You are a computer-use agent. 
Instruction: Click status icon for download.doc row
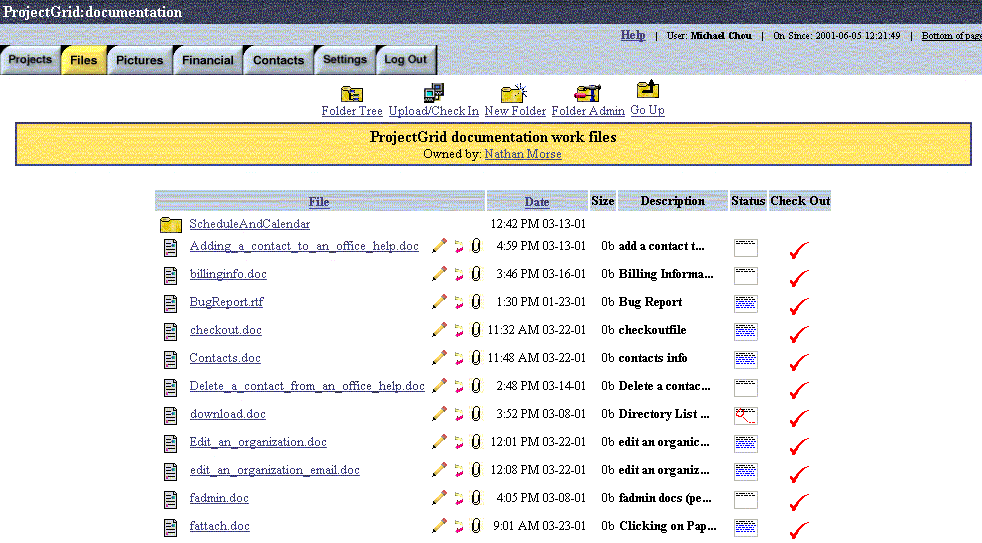click(x=746, y=415)
